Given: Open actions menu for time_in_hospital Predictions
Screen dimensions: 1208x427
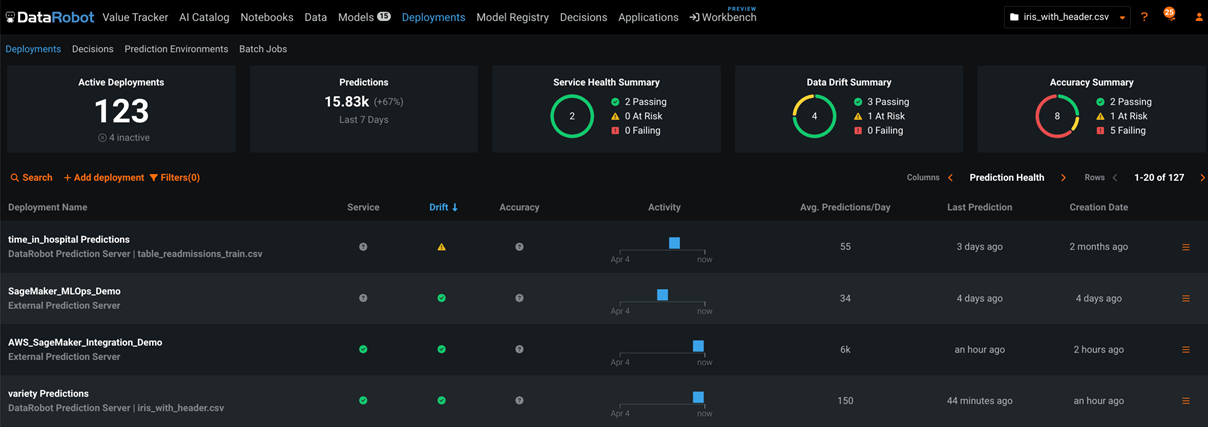Looking at the screenshot, I should point(1186,247).
